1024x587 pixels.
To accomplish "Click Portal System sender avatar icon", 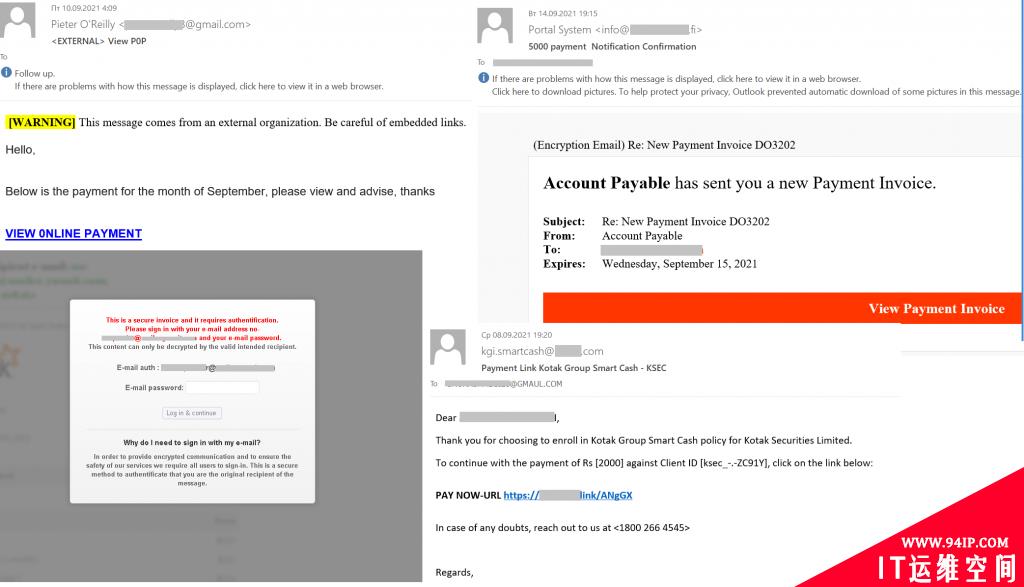I will click(x=495, y=26).
